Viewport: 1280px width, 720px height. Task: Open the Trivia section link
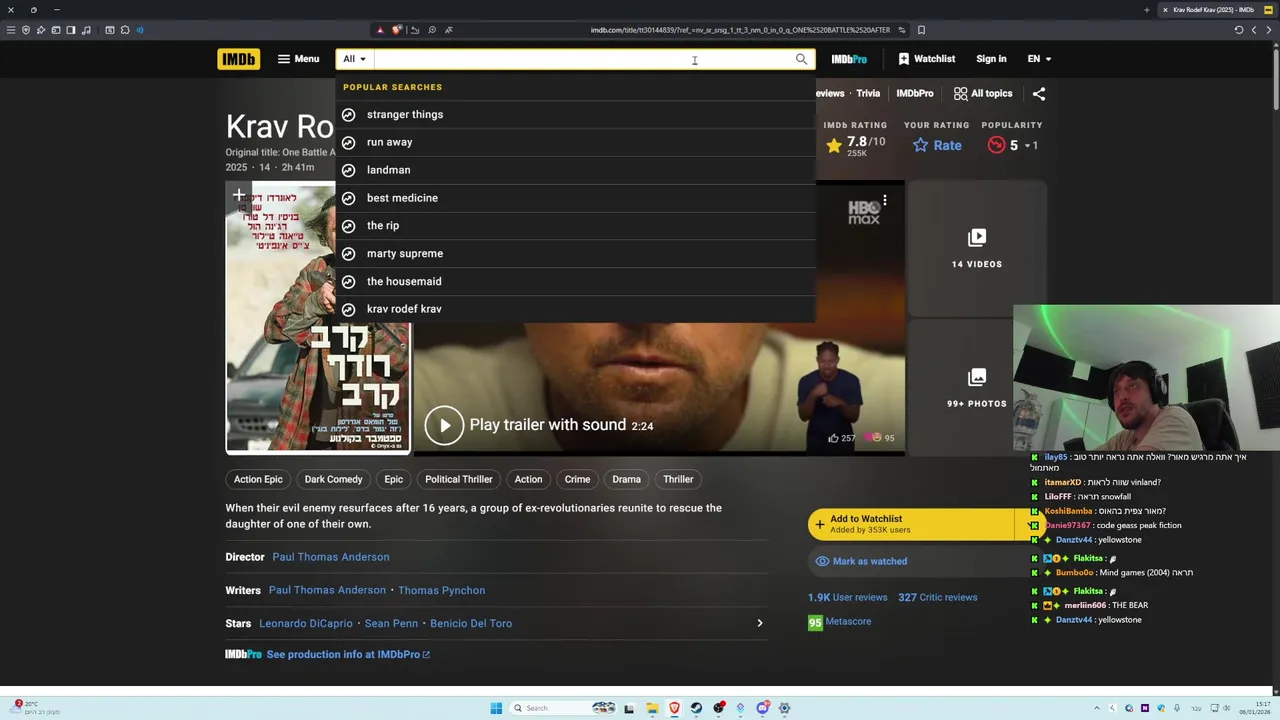[868, 93]
